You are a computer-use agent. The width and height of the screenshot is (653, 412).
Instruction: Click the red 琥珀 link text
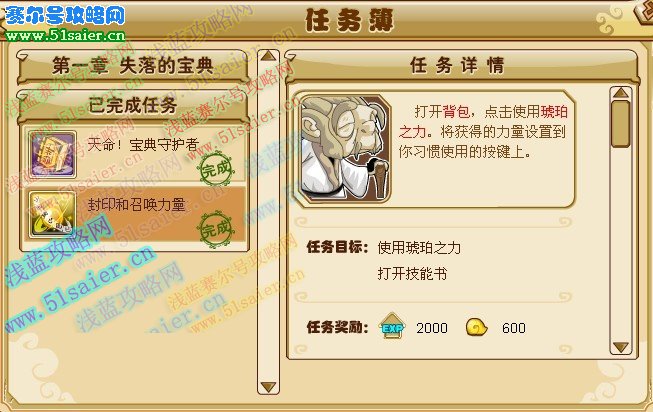click(554, 112)
